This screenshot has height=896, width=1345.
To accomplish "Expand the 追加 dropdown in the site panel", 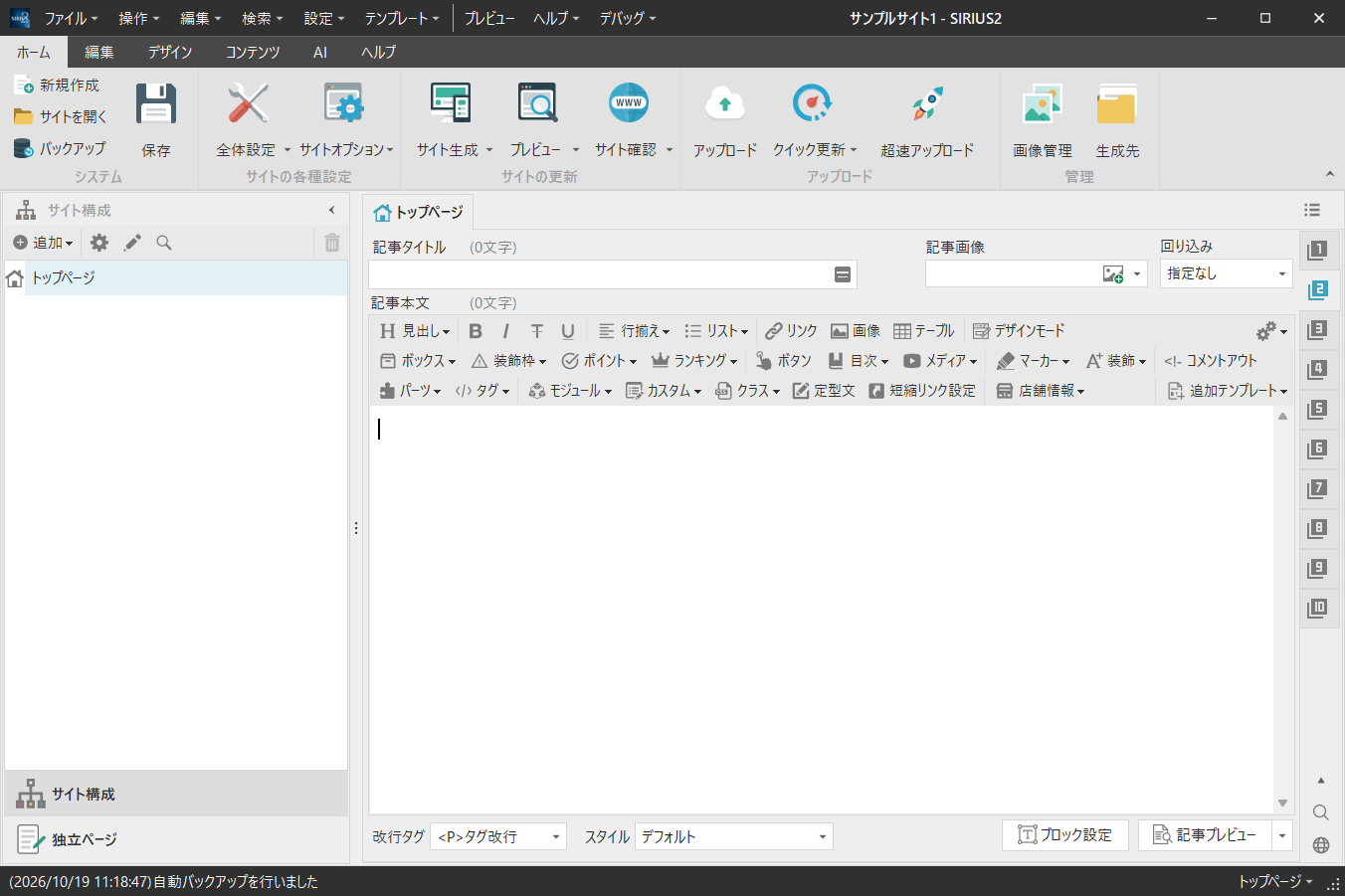I will [43, 243].
